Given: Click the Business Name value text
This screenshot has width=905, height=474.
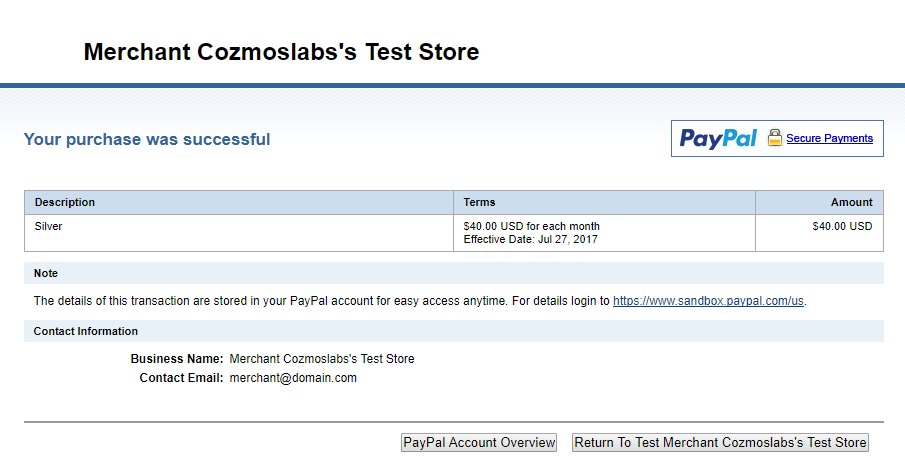Looking at the screenshot, I should [321, 359].
